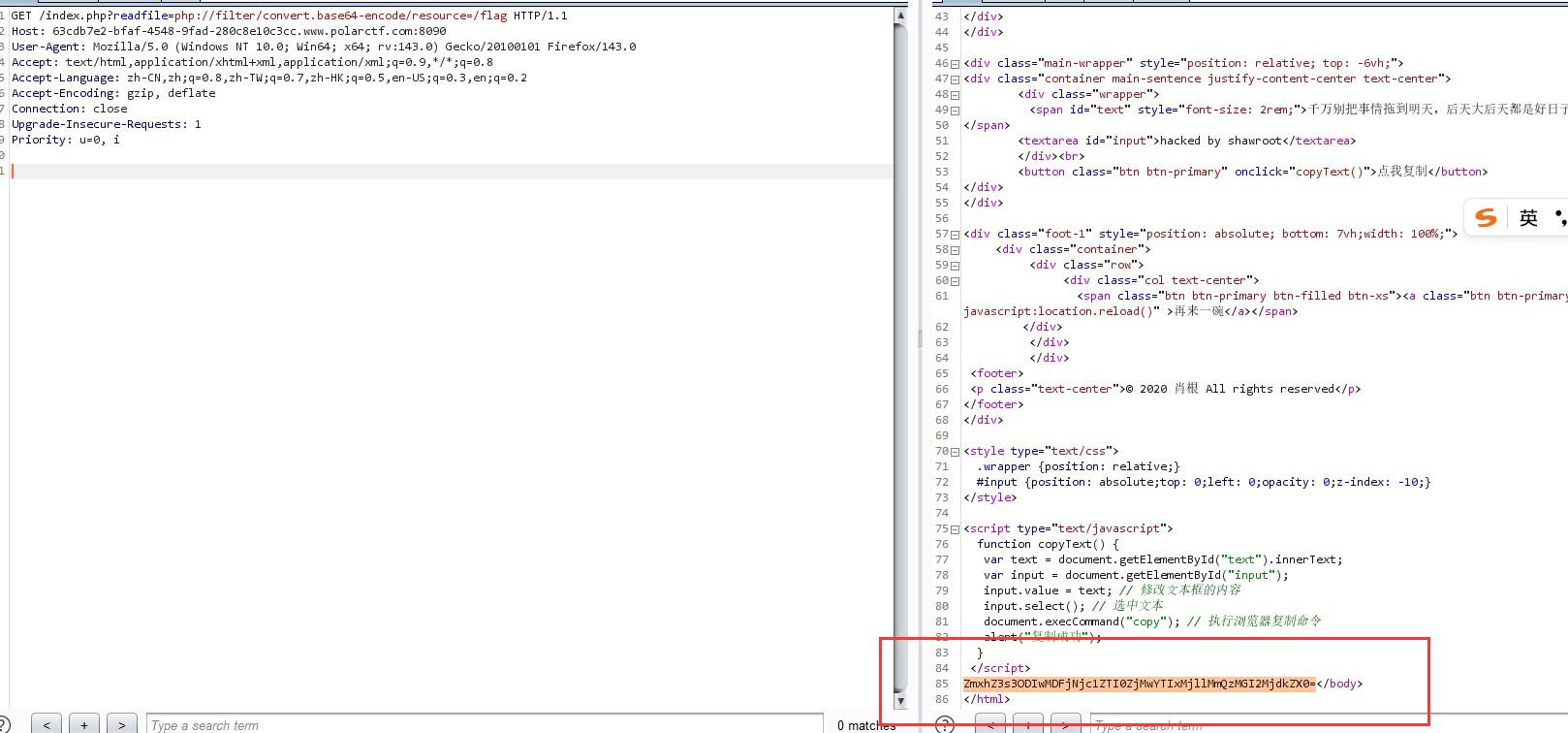Collapse the wrapper div fold at line 48

[956, 95]
